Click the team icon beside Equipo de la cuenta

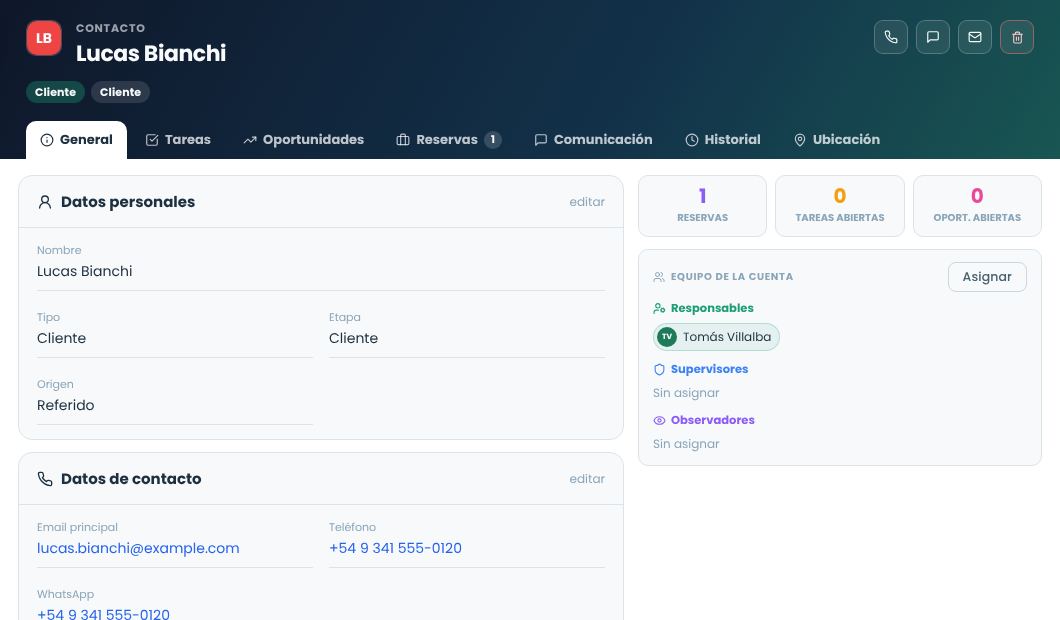(x=658, y=277)
